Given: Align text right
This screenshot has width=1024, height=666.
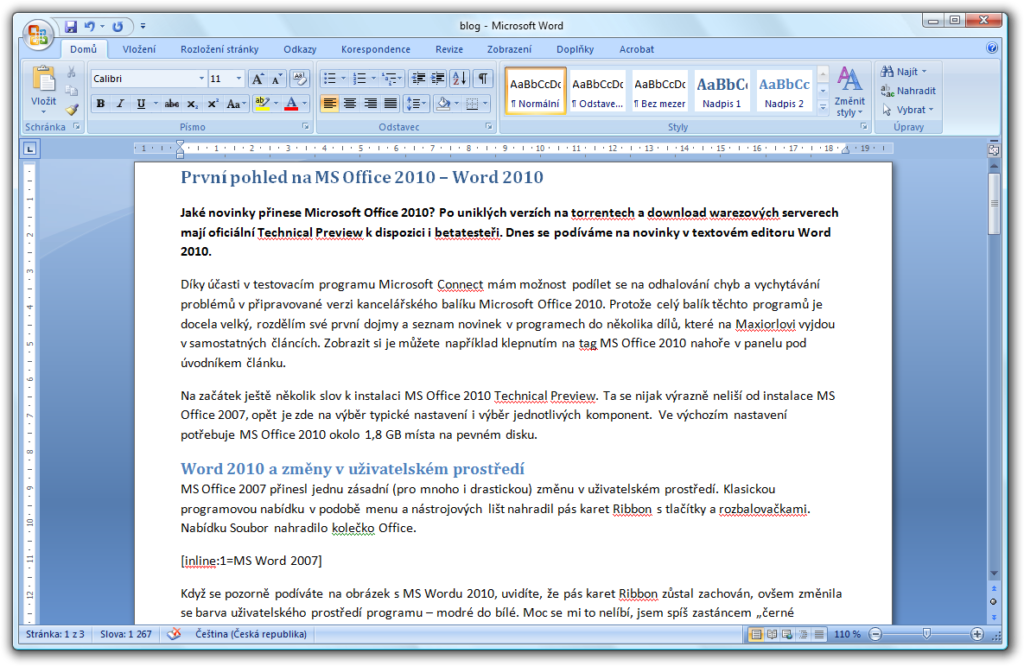Looking at the screenshot, I should click(370, 104).
